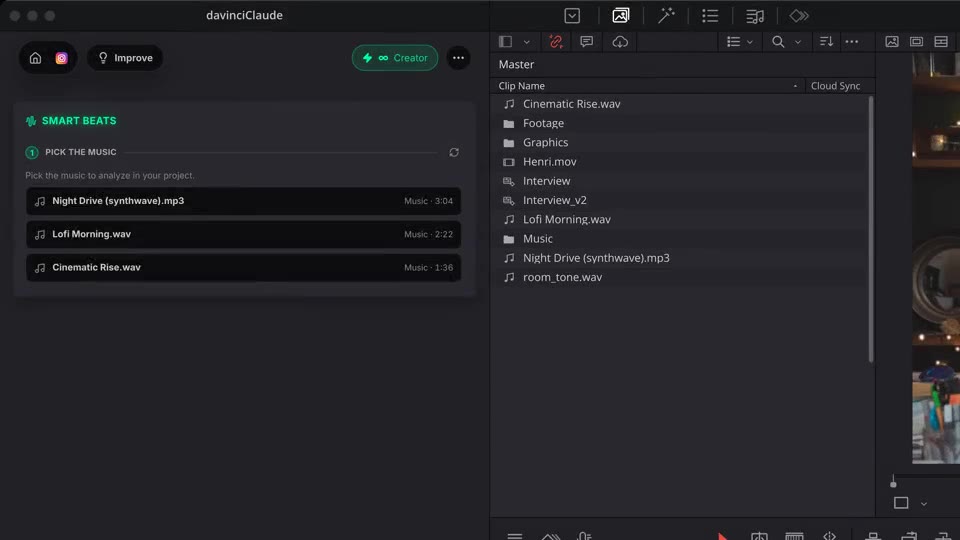Select the Night Drive (synthwave).mp3 music track
Viewport: 960px width, 540px height.
point(243,201)
